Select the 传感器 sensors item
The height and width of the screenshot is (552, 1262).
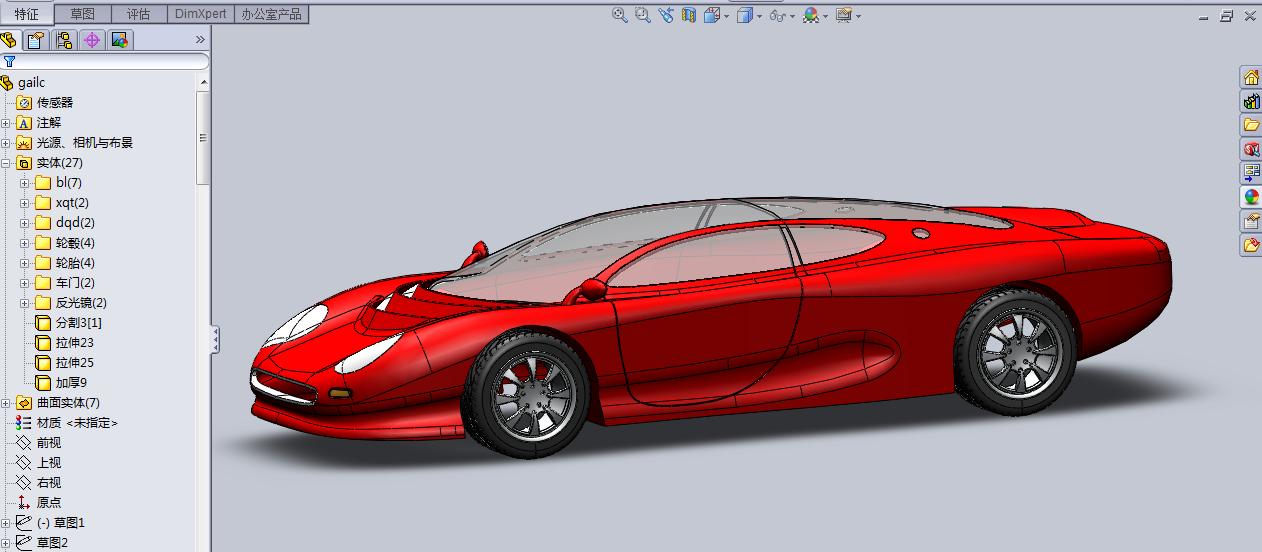click(55, 102)
